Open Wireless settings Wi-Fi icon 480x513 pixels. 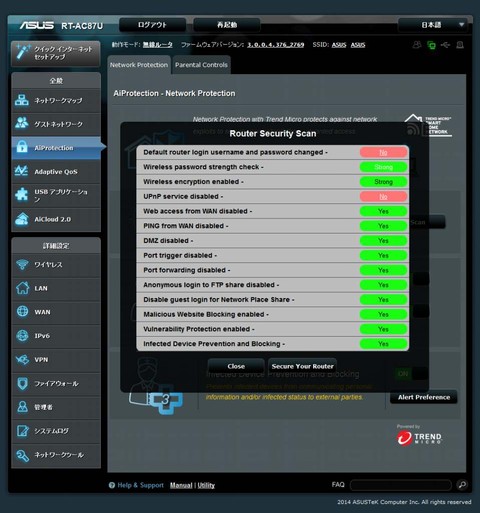(x=22, y=265)
